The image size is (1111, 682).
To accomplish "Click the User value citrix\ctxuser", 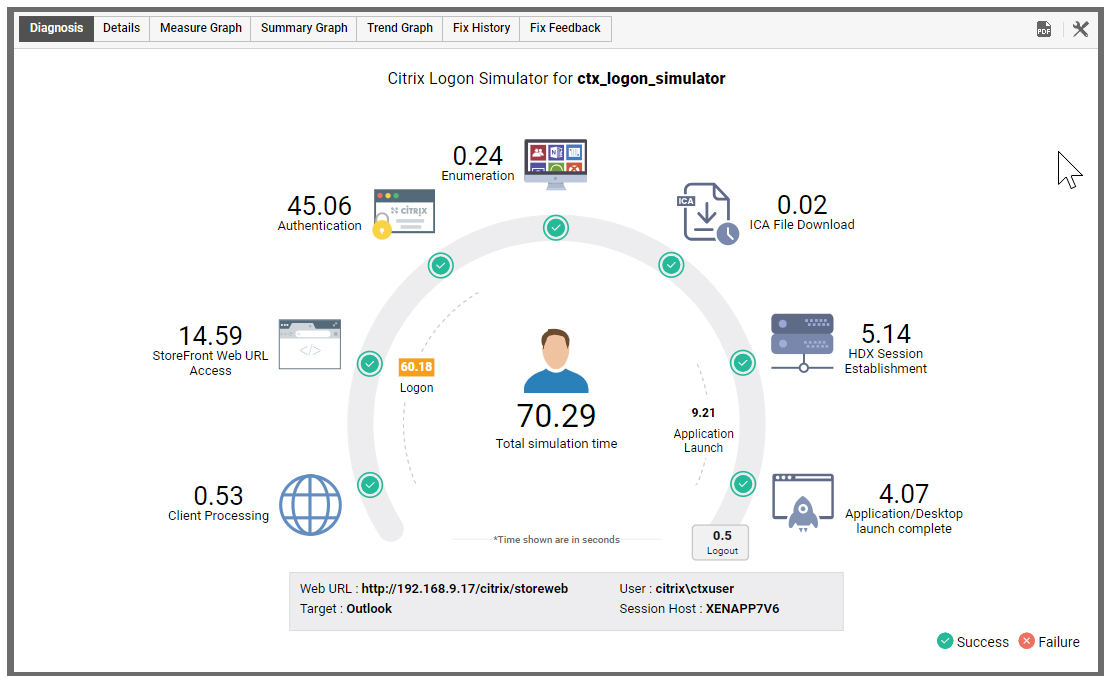I will tap(694, 589).
